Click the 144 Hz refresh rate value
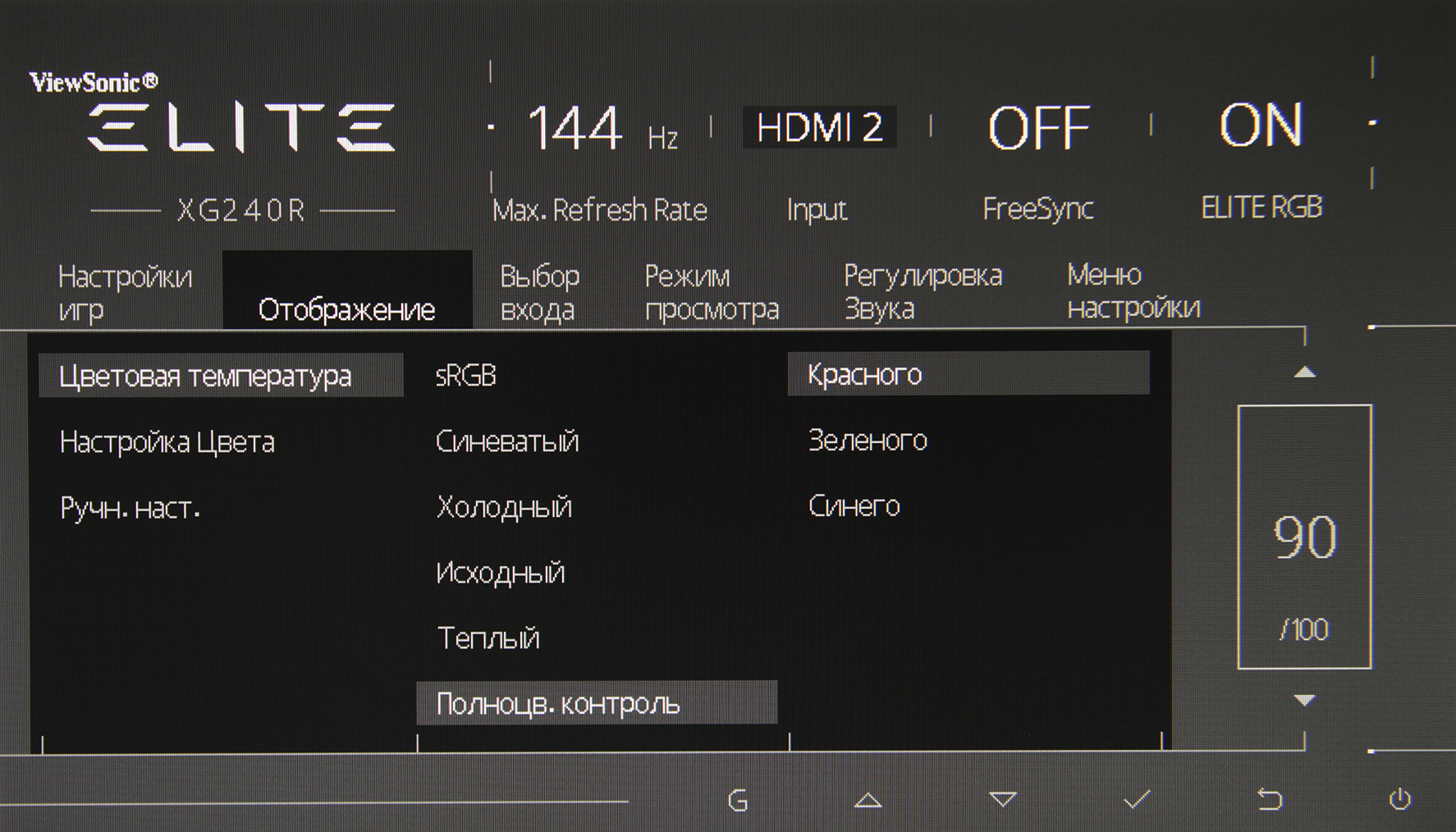Image resolution: width=1456 pixels, height=832 pixels. click(x=602, y=129)
